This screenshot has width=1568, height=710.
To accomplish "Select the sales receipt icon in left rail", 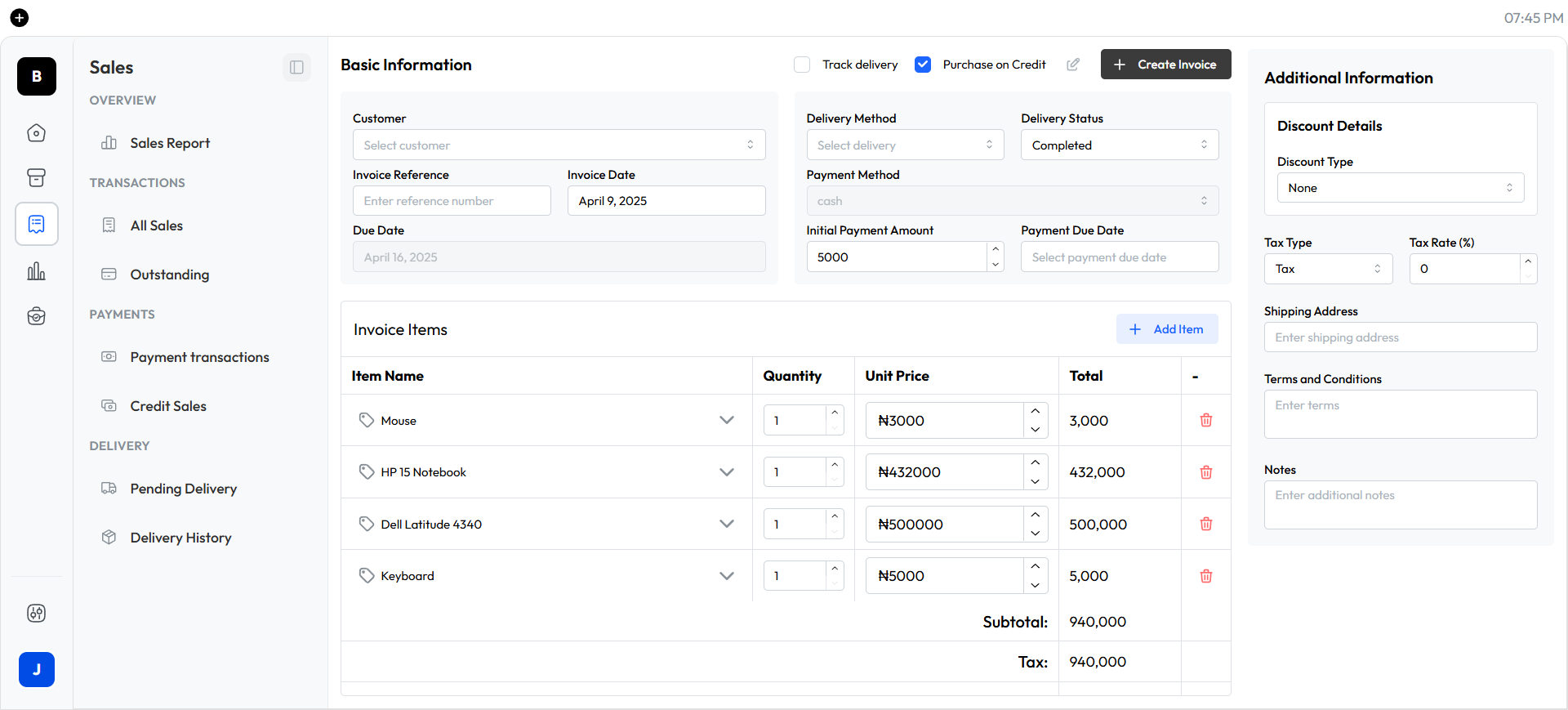I will pos(36,224).
